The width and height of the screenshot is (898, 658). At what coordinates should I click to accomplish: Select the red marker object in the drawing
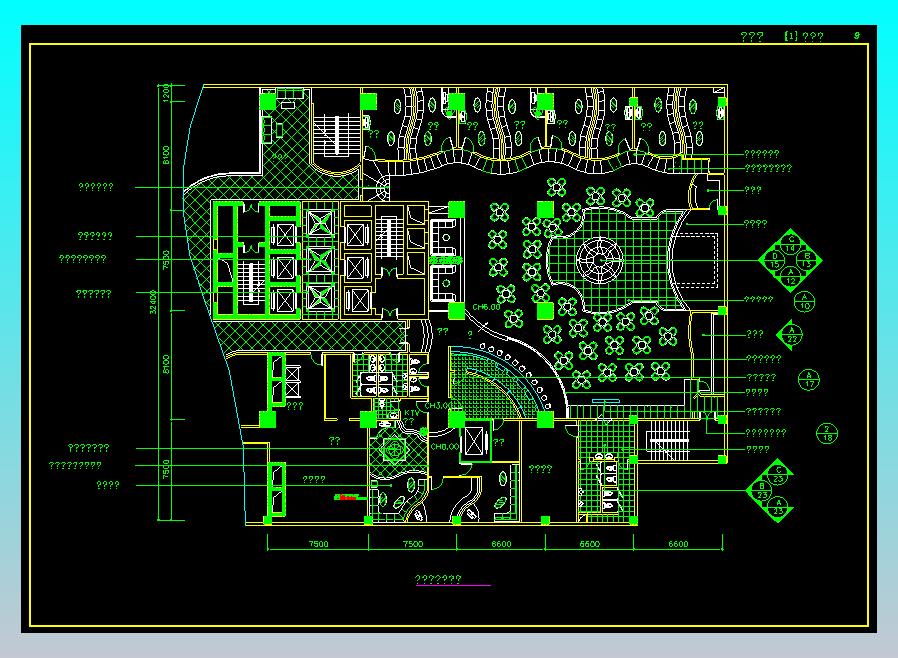pos(349,497)
